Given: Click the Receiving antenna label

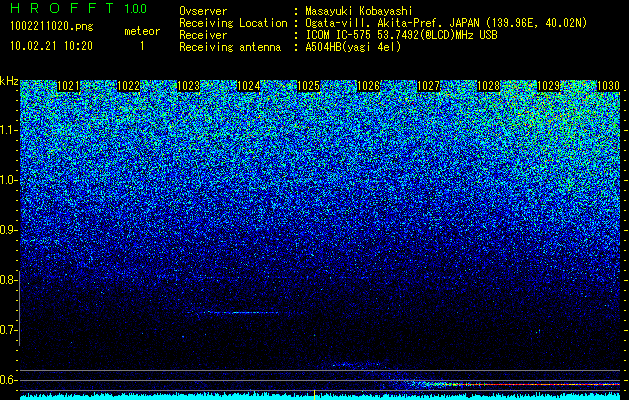Looking at the screenshot, I should click(230, 47).
